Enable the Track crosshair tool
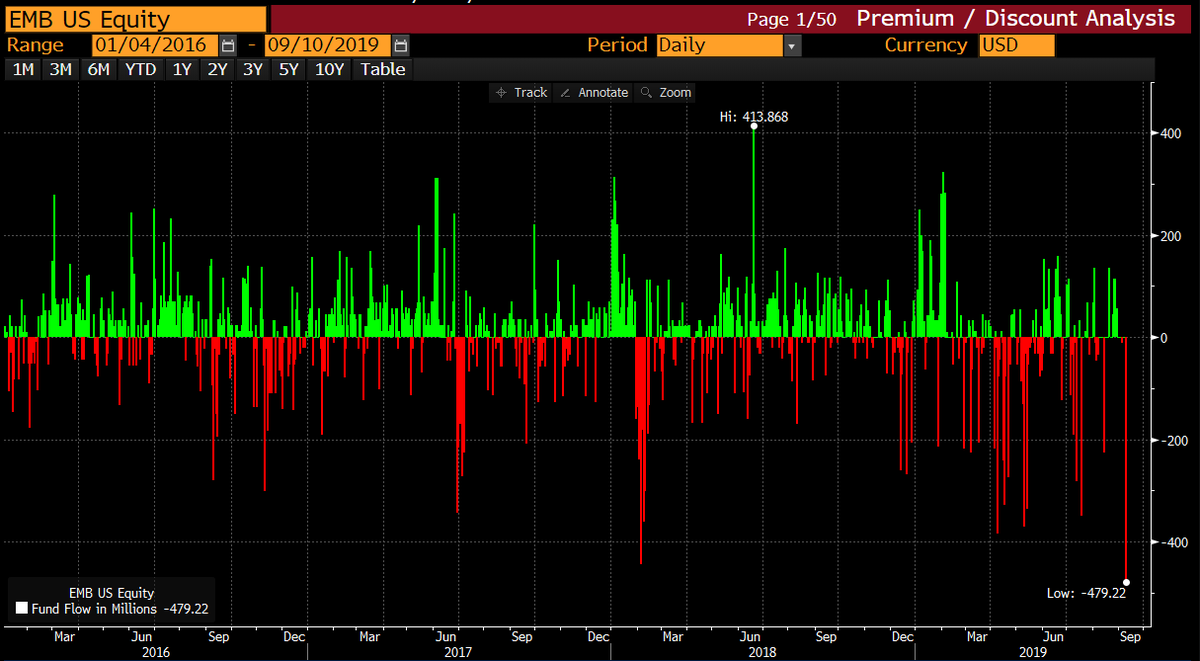The width and height of the screenshot is (1200, 661). coord(521,92)
